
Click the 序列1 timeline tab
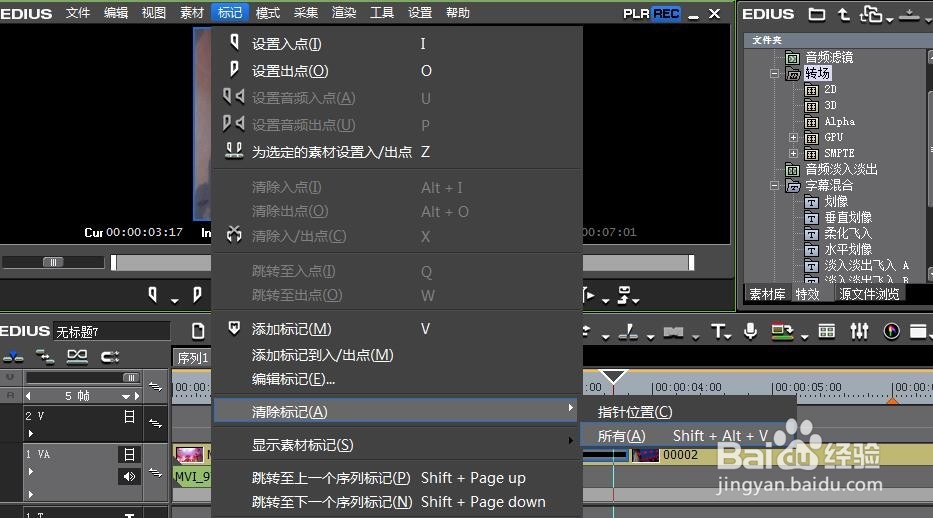click(x=192, y=357)
